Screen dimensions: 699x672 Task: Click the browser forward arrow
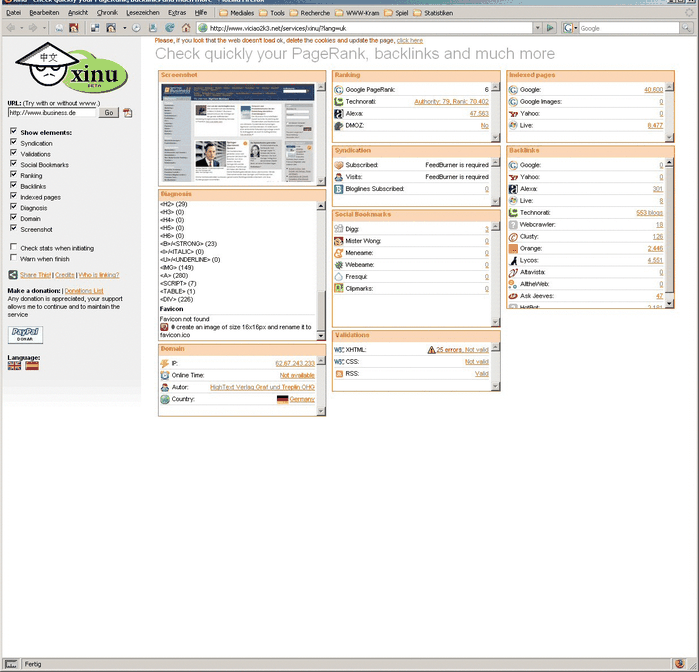coord(33,28)
